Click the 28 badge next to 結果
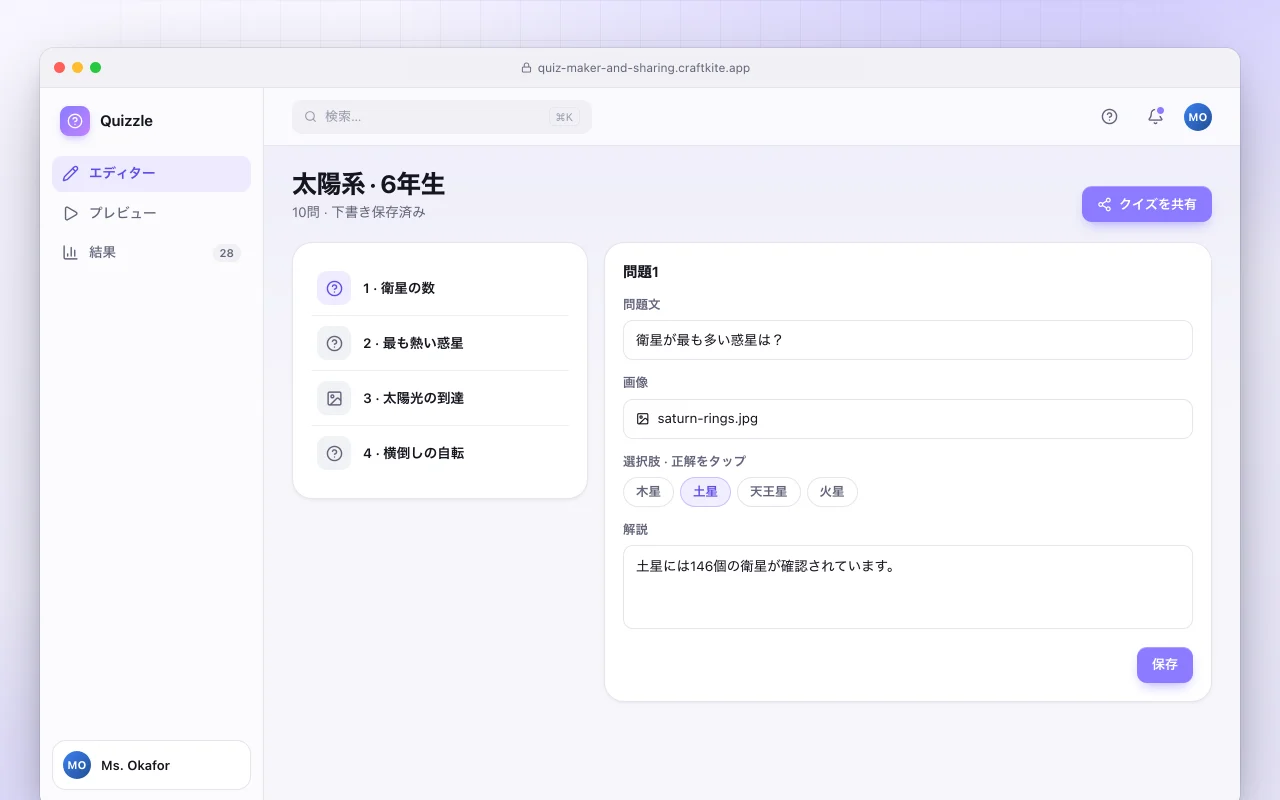The image size is (1280, 800). [227, 253]
